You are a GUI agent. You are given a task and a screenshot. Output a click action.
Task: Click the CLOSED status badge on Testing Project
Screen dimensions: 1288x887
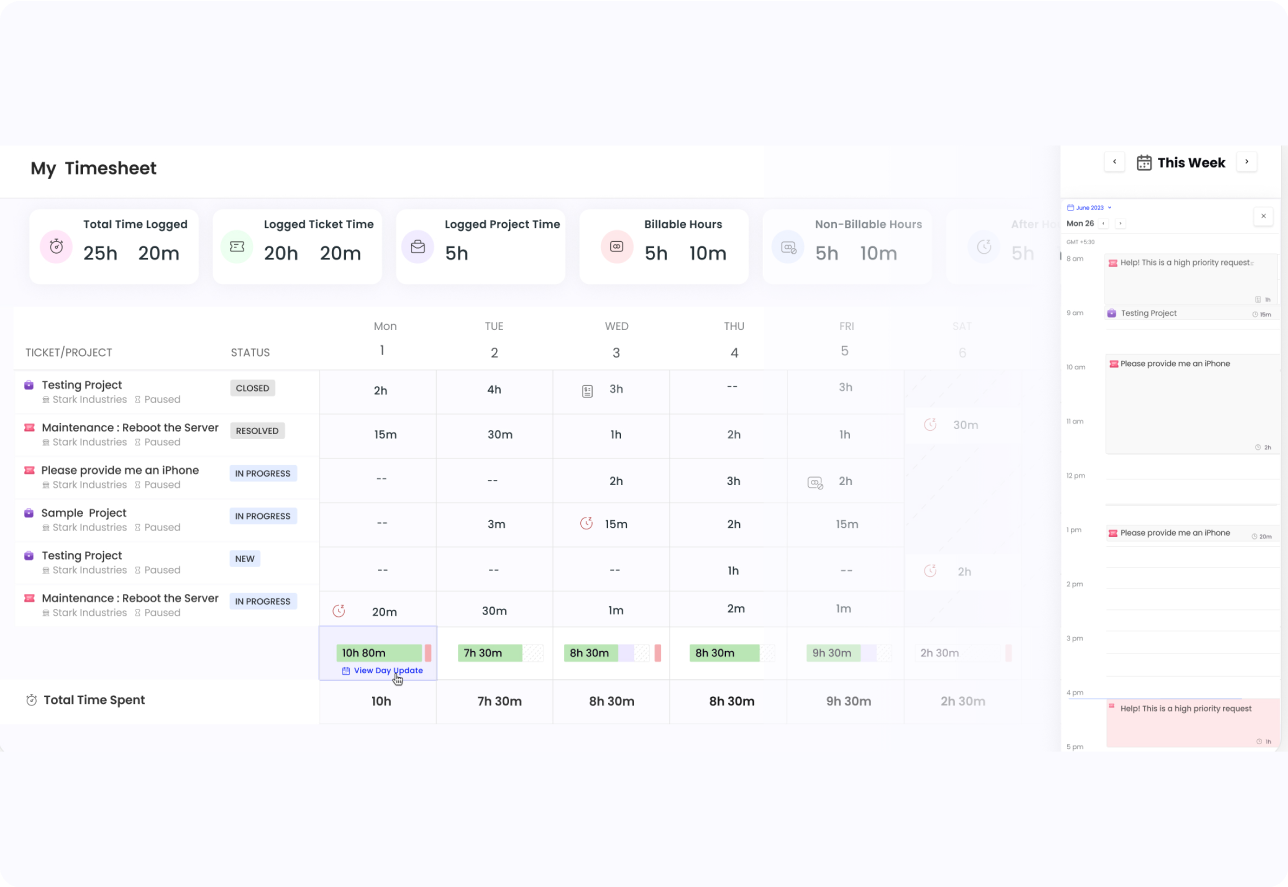click(x=252, y=388)
